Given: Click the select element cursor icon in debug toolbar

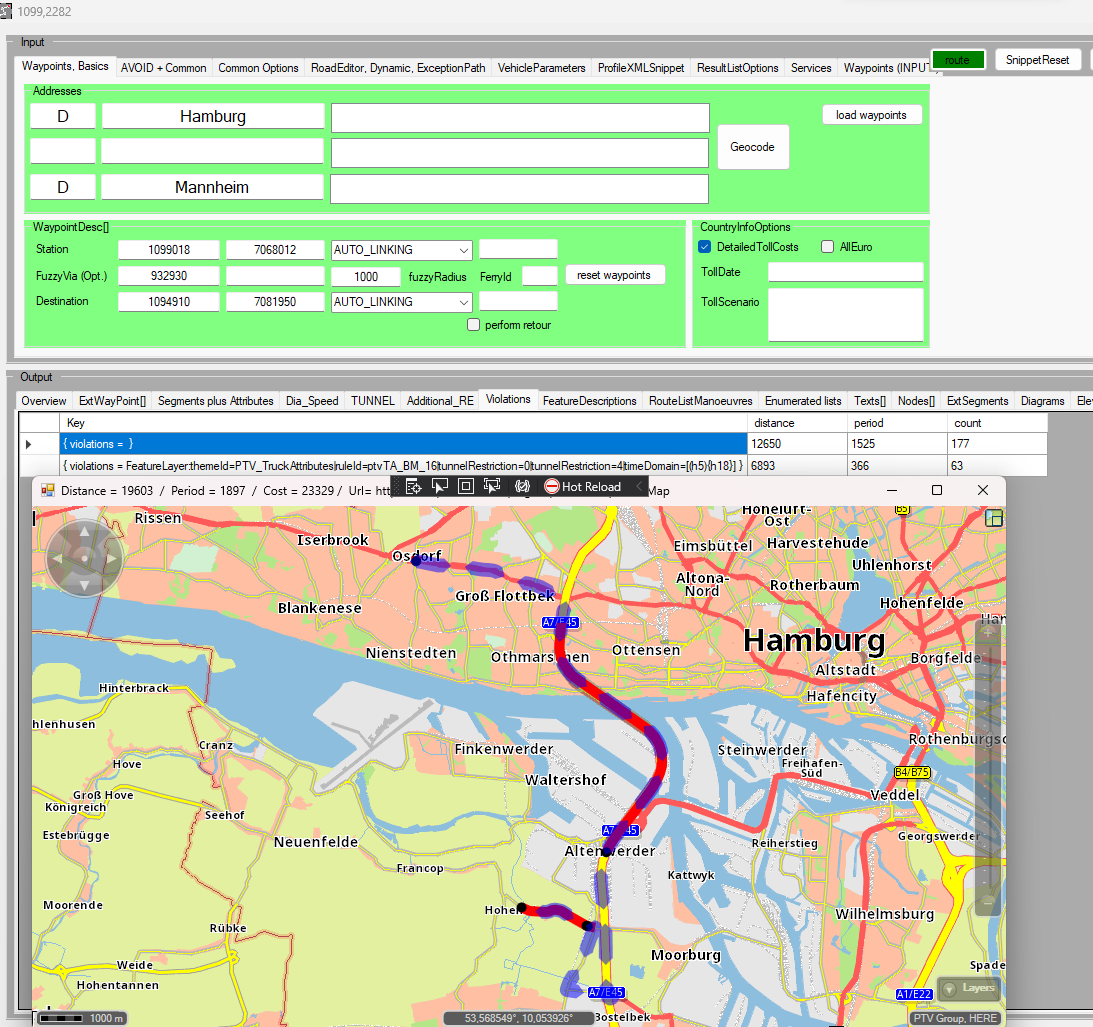Looking at the screenshot, I should coord(439,486).
